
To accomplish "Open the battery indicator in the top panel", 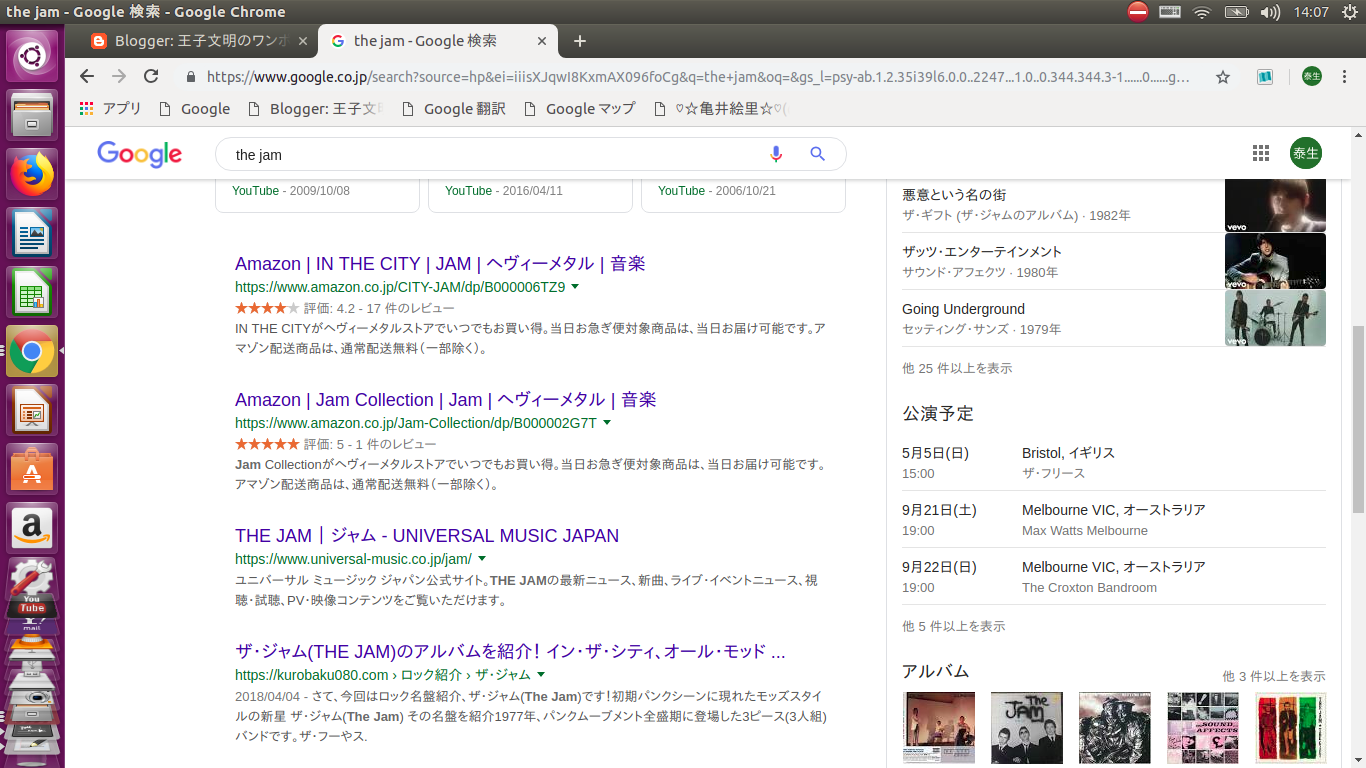I will [1236, 12].
